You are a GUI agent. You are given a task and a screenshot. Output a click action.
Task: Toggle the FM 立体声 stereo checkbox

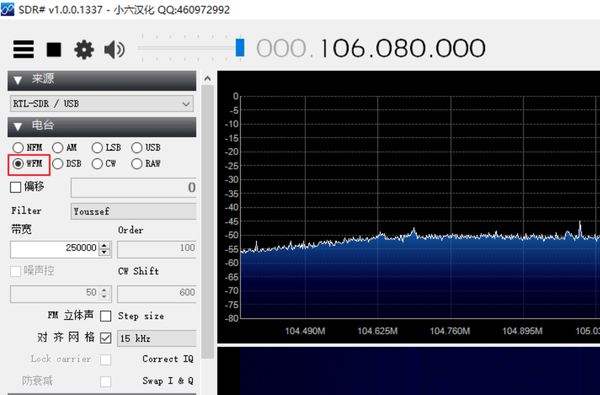click(106, 316)
